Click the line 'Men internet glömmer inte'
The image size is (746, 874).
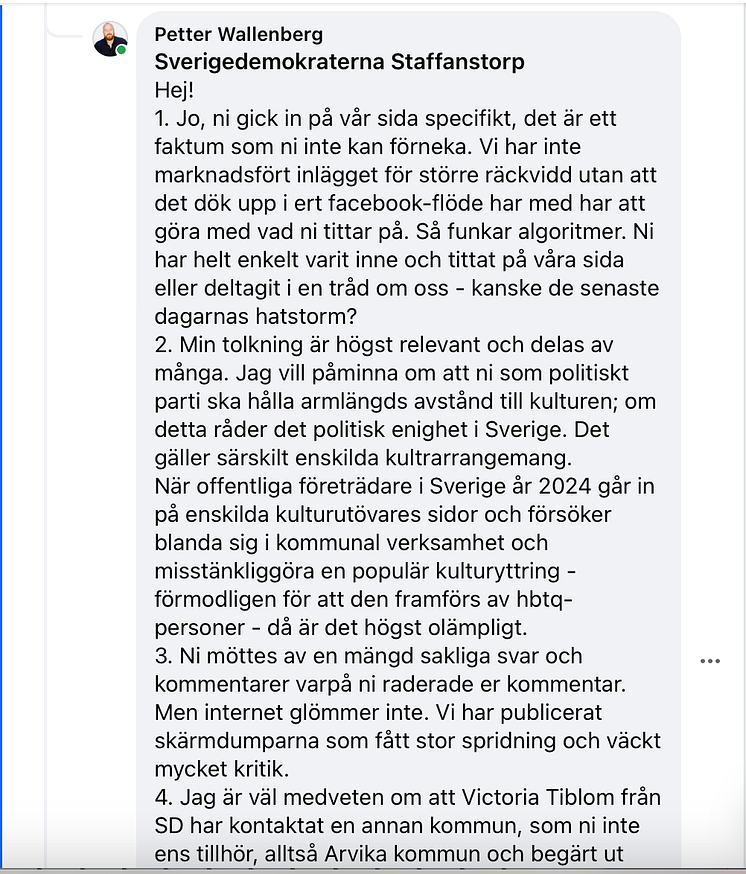click(378, 713)
